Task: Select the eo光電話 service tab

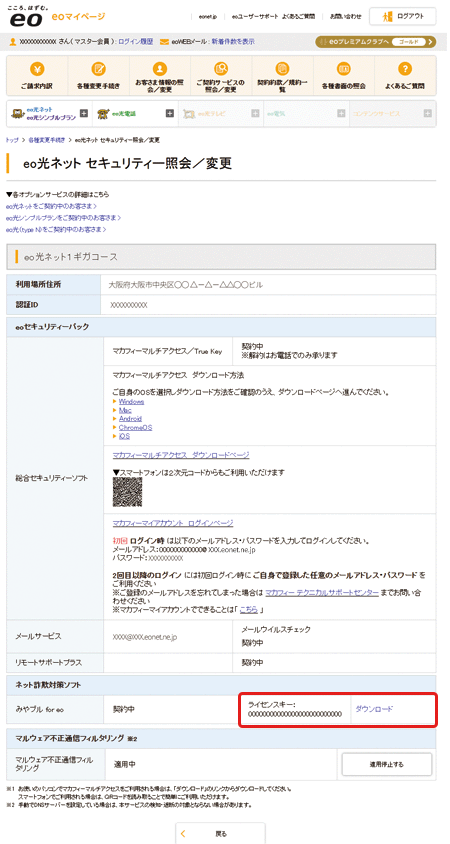Action: click(x=135, y=113)
